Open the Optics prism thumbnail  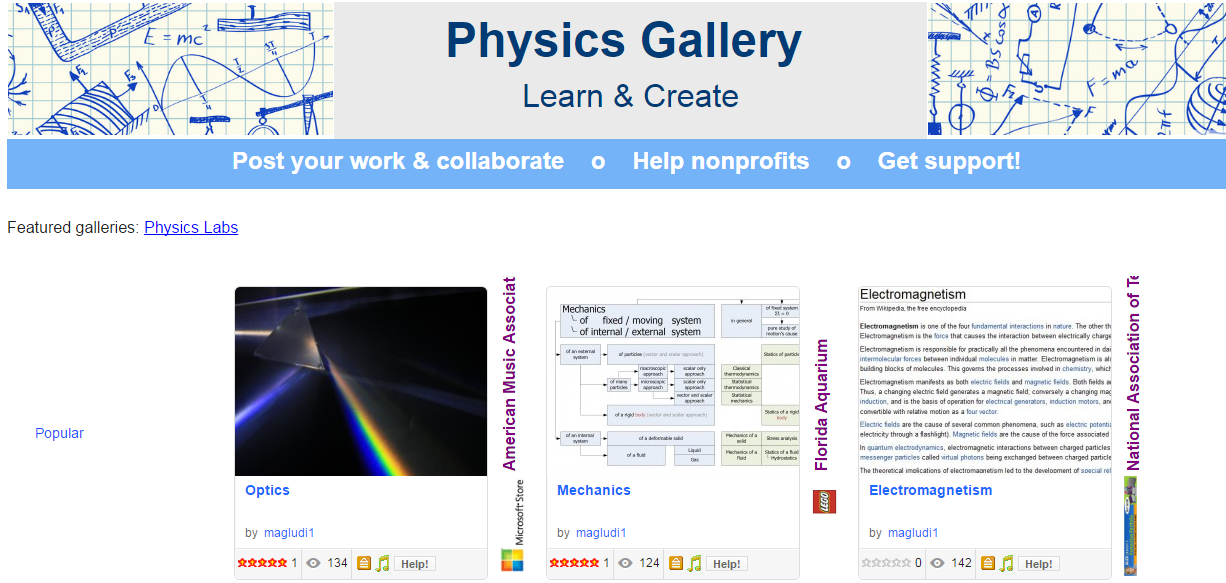tap(361, 381)
